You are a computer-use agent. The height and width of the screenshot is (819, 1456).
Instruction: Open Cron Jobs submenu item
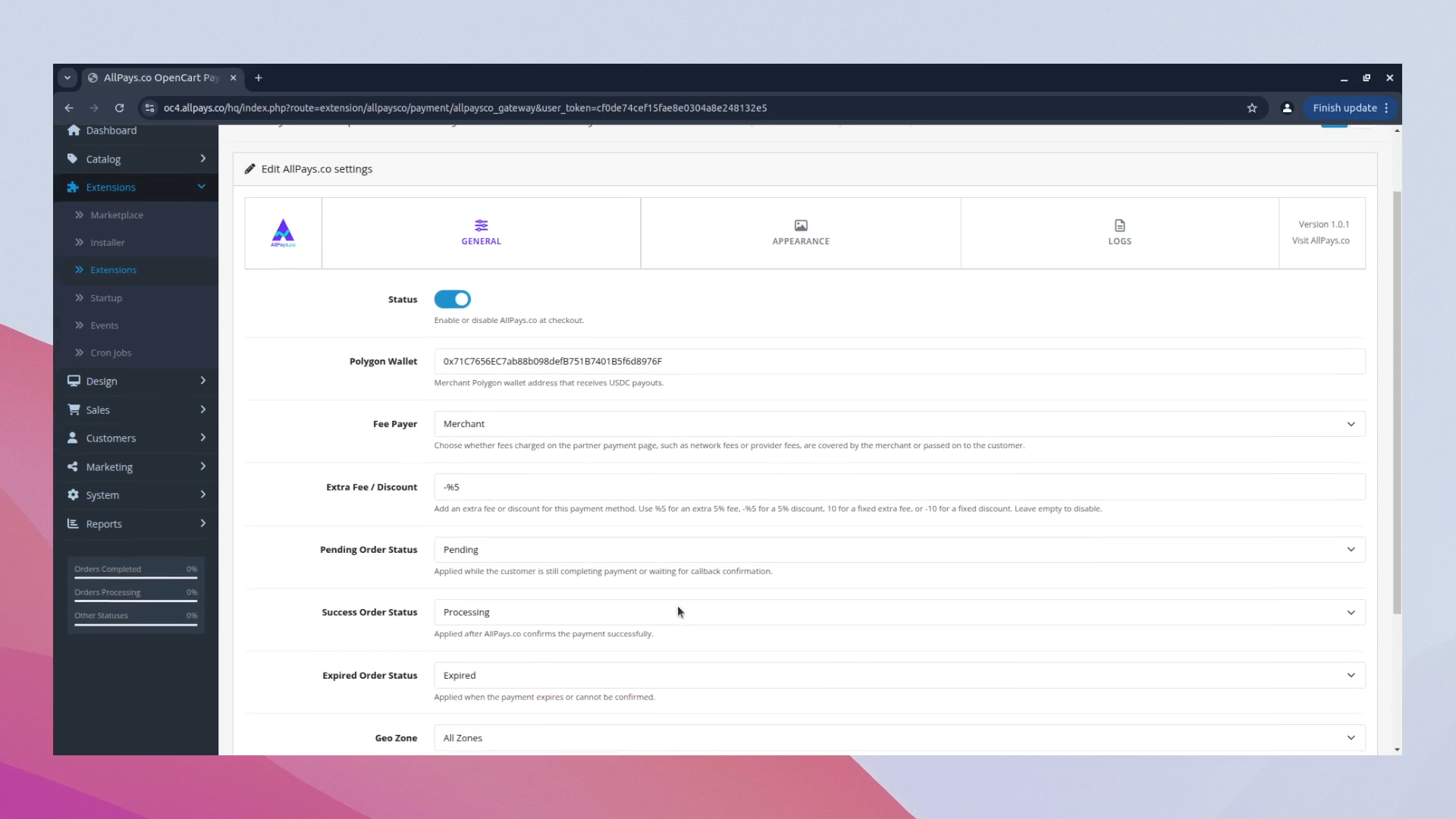(111, 353)
